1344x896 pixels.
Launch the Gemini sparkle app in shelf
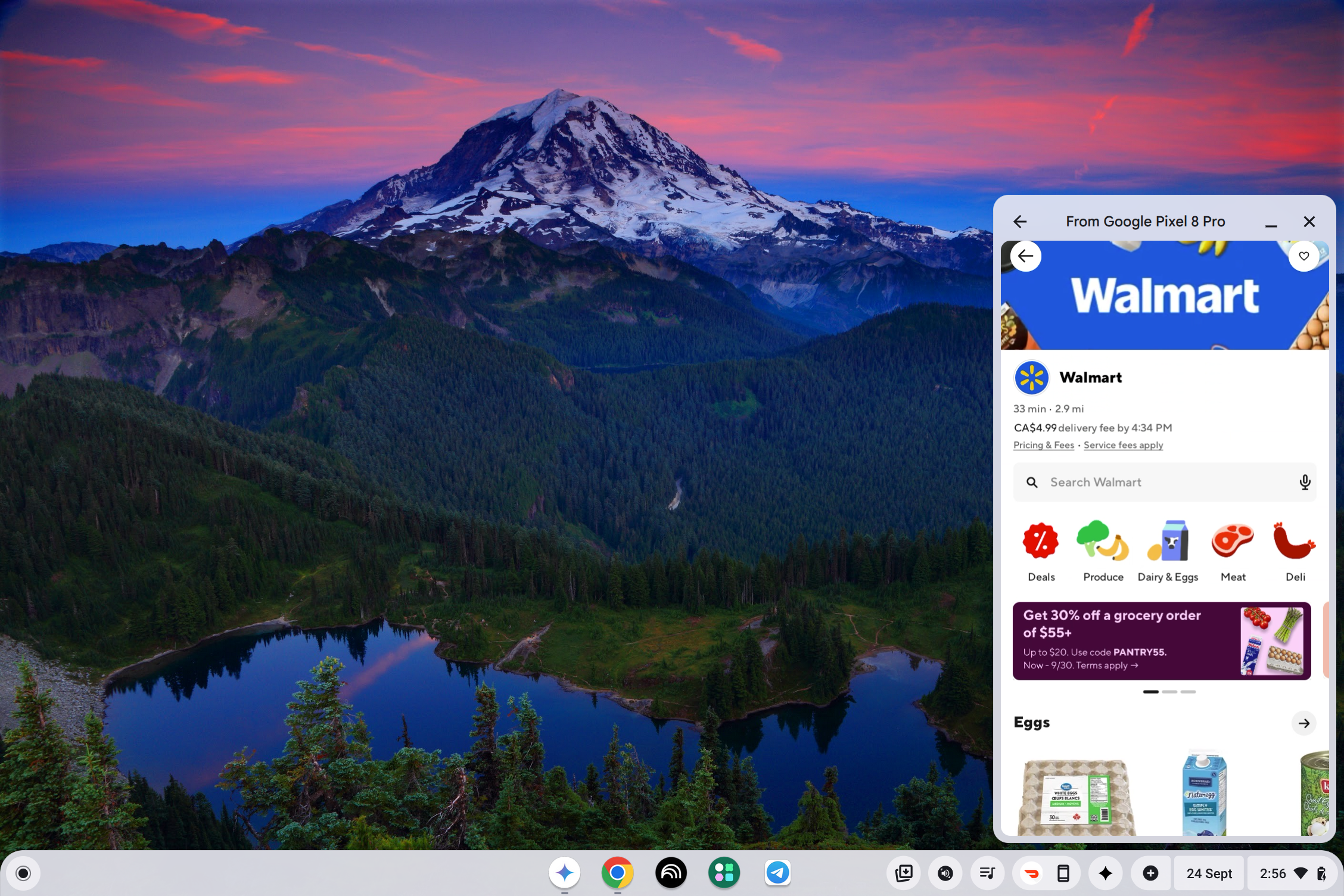(x=564, y=873)
